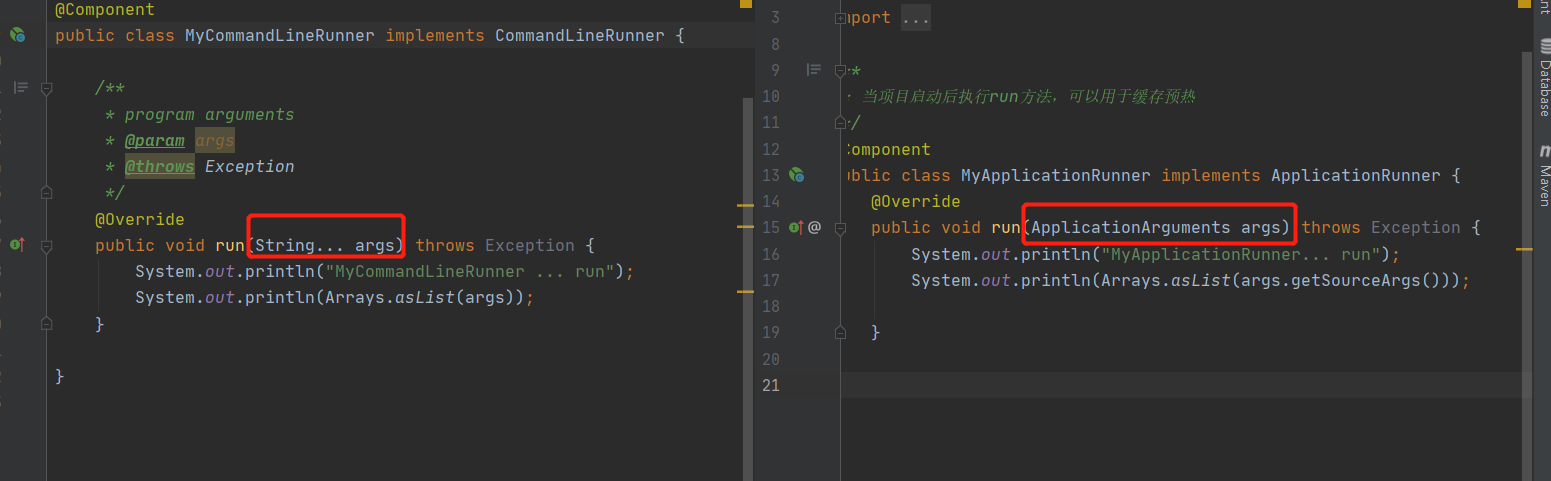Expand the collapsed imports on line 3
The width and height of the screenshot is (1551, 481).
coord(840,18)
